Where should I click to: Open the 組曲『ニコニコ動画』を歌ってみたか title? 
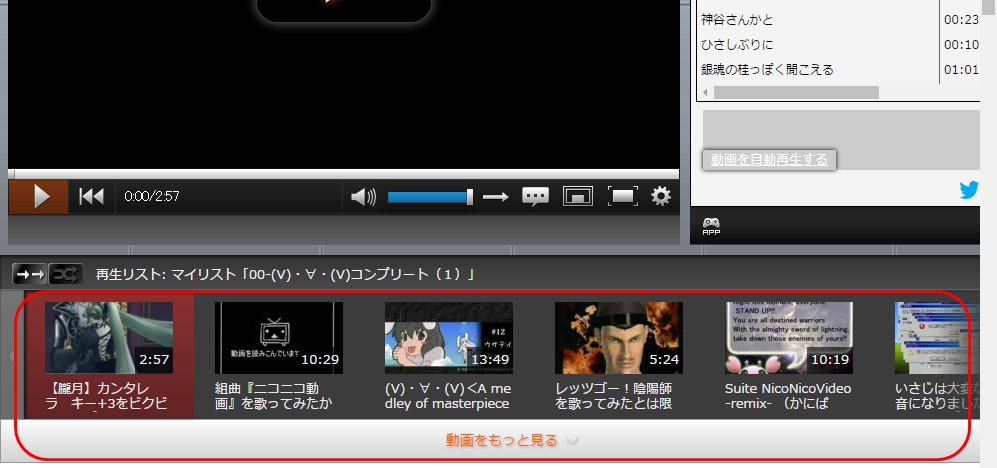click(273, 396)
